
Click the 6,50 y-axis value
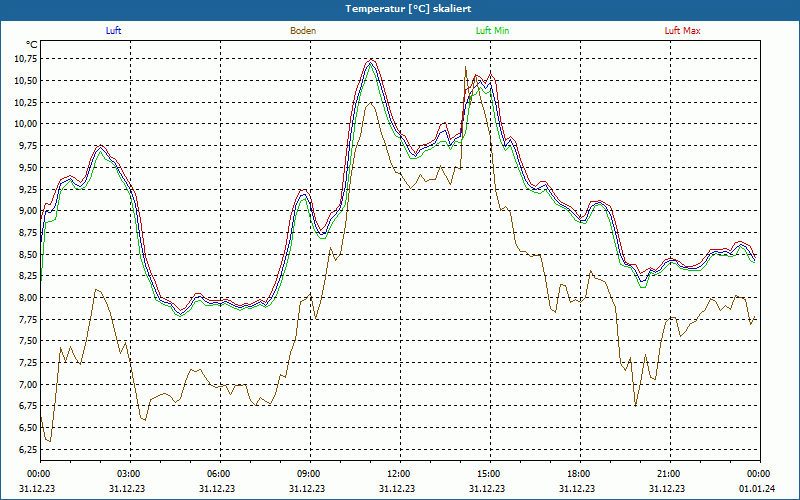pos(29,428)
